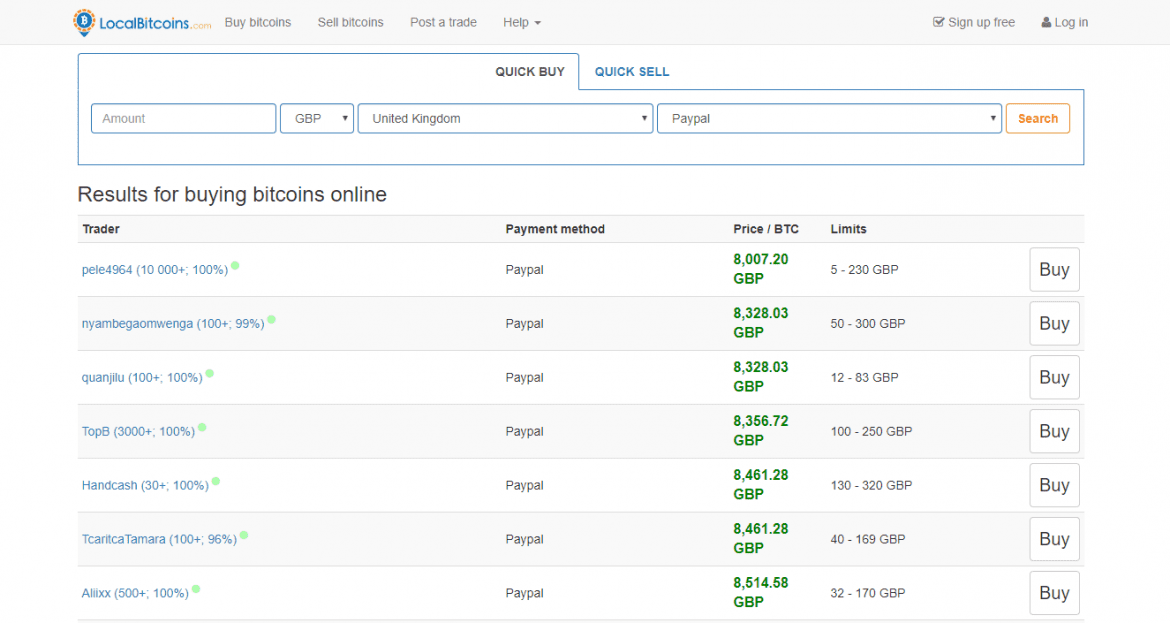The height and width of the screenshot is (623, 1170).
Task: Select the Quick Buy tab
Action: [530, 72]
